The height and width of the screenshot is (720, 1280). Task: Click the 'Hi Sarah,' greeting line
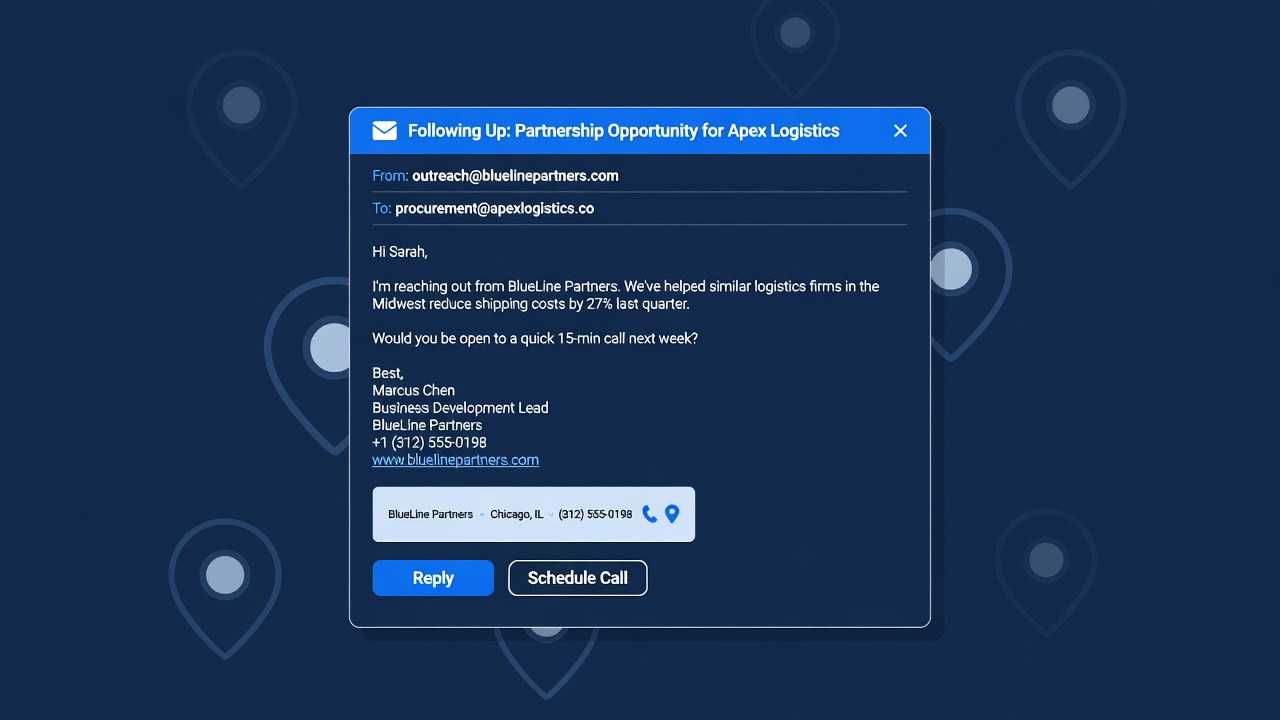click(x=400, y=252)
